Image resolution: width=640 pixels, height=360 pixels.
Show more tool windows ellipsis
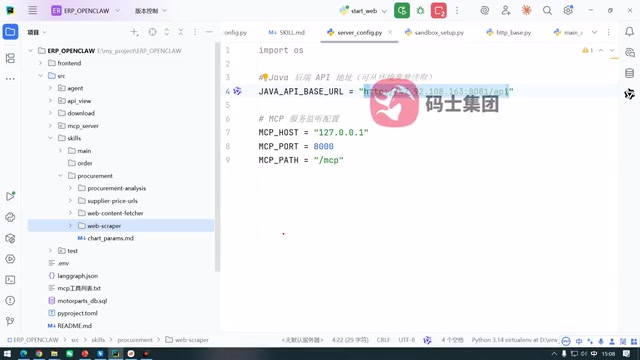coord(10,78)
